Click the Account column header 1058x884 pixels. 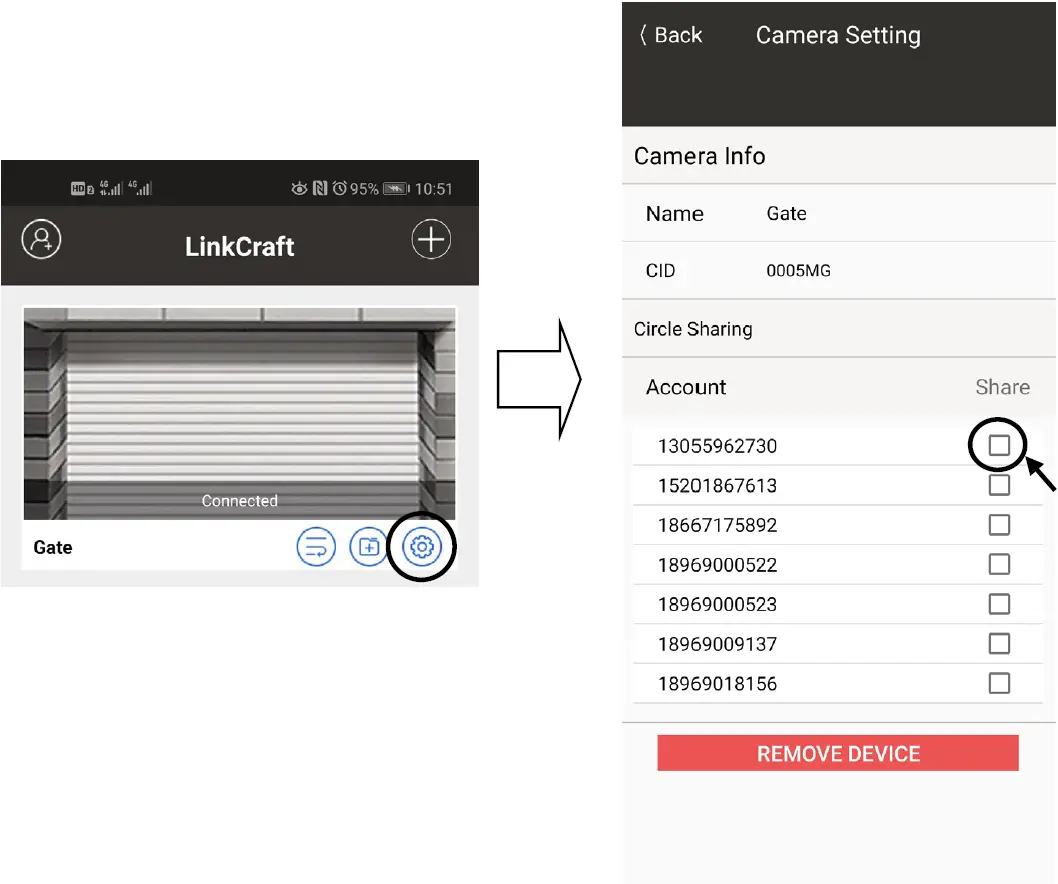coord(686,387)
